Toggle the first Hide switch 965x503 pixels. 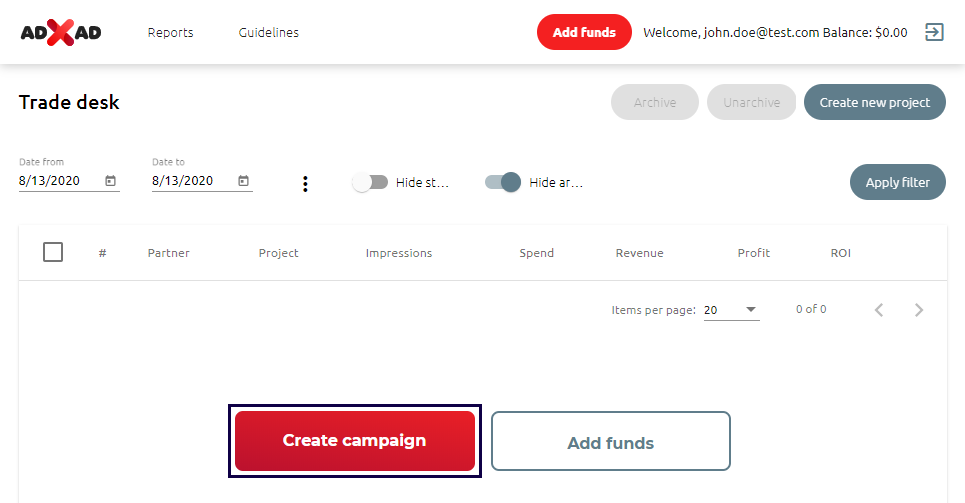pyautogui.click(x=369, y=182)
